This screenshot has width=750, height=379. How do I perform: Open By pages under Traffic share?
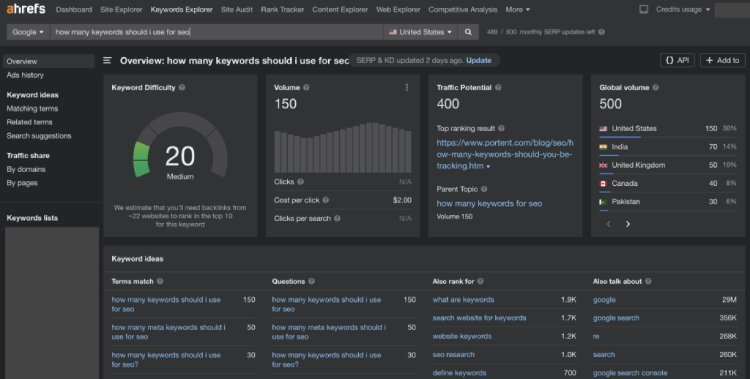pos(22,183)
